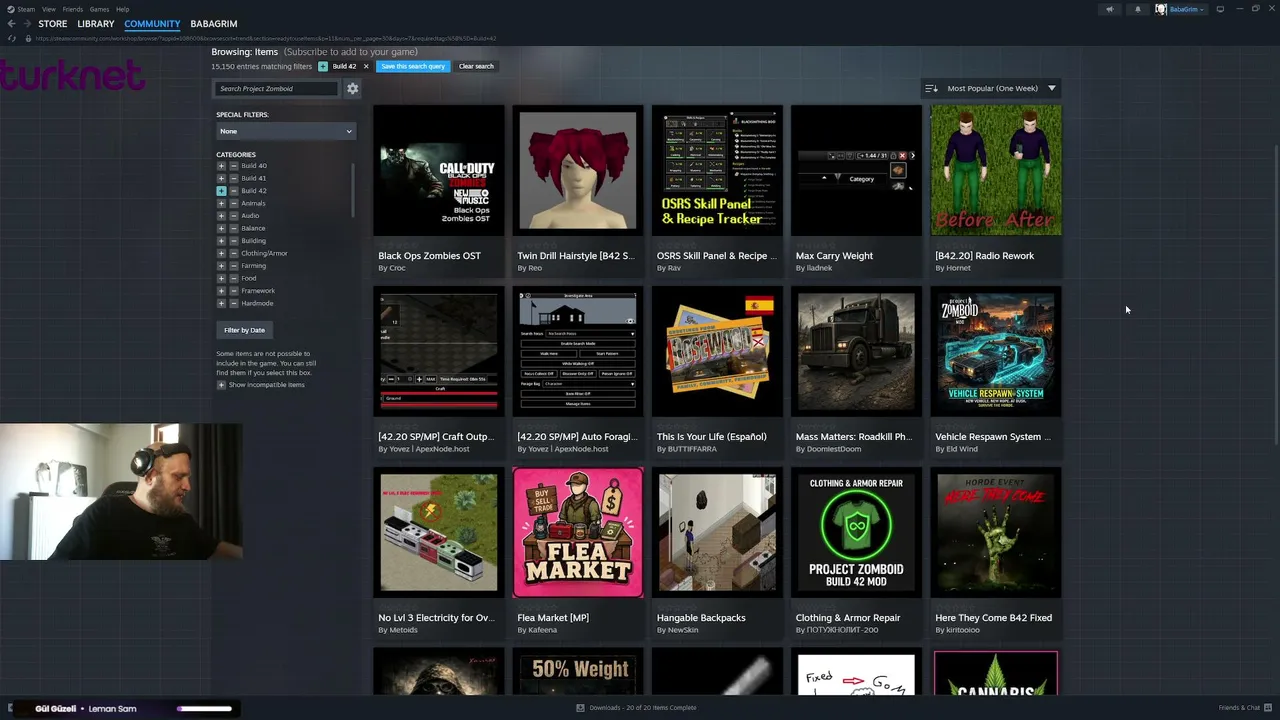The image size is (1280, 720).
Task: Click Save this search query button
Action: 413,66
